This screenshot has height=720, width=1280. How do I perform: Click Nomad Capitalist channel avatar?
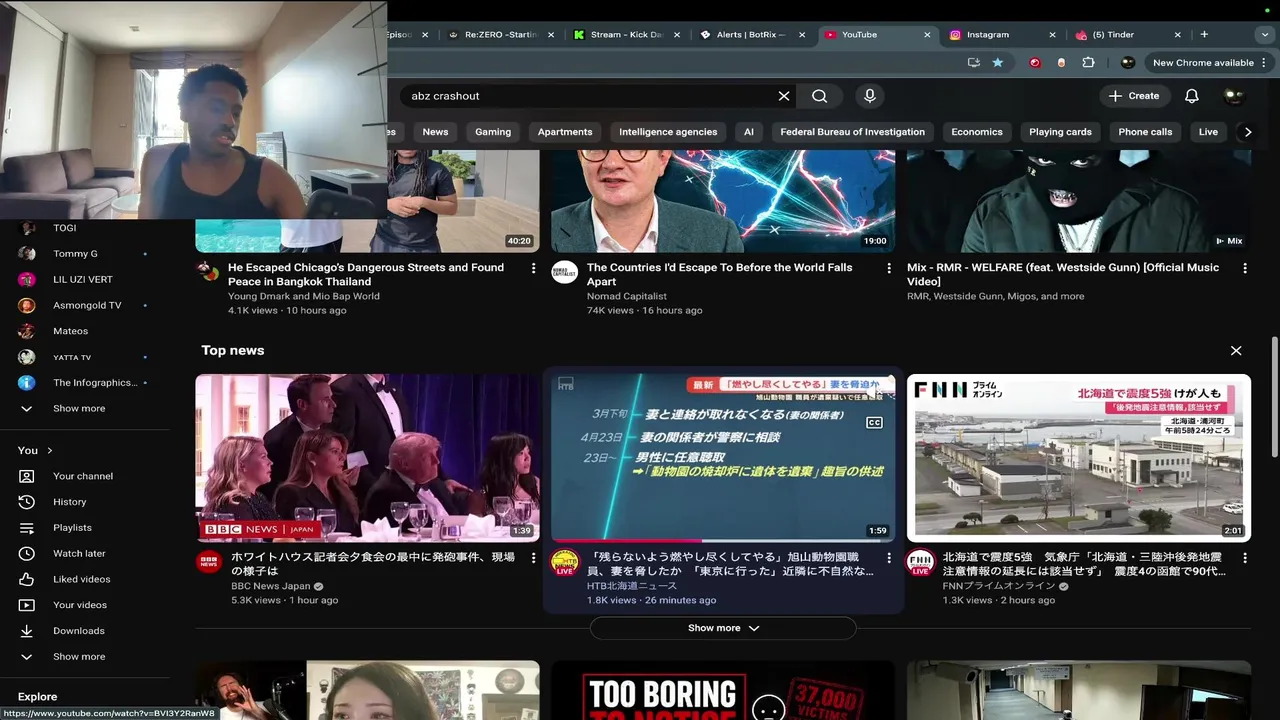tap(564, 272)
